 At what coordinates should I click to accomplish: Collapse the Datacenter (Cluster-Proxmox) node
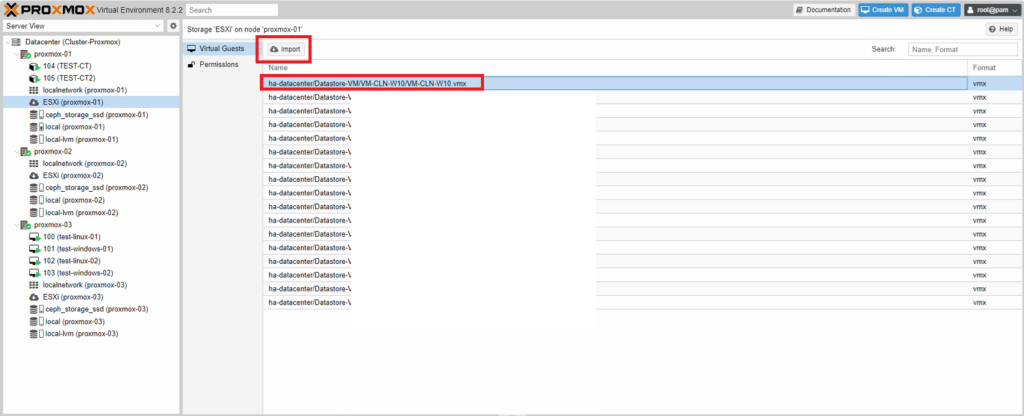(x=8, y=42)
